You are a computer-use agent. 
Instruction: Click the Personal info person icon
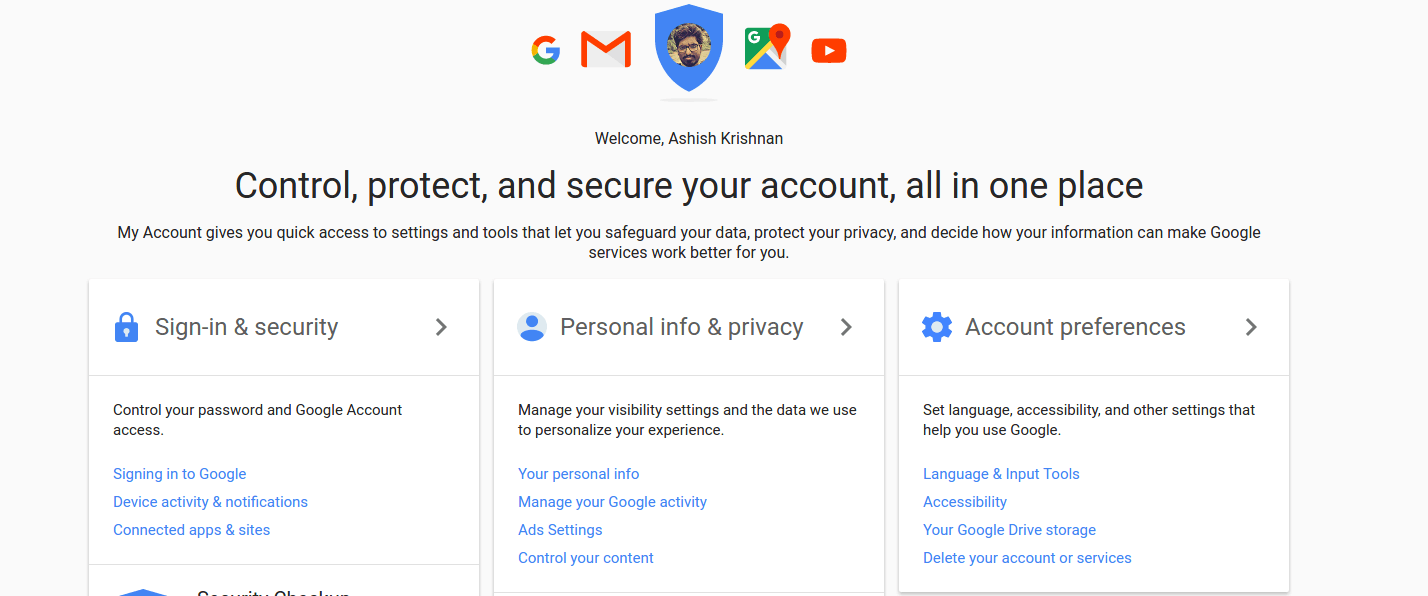(x=531, y=327)
